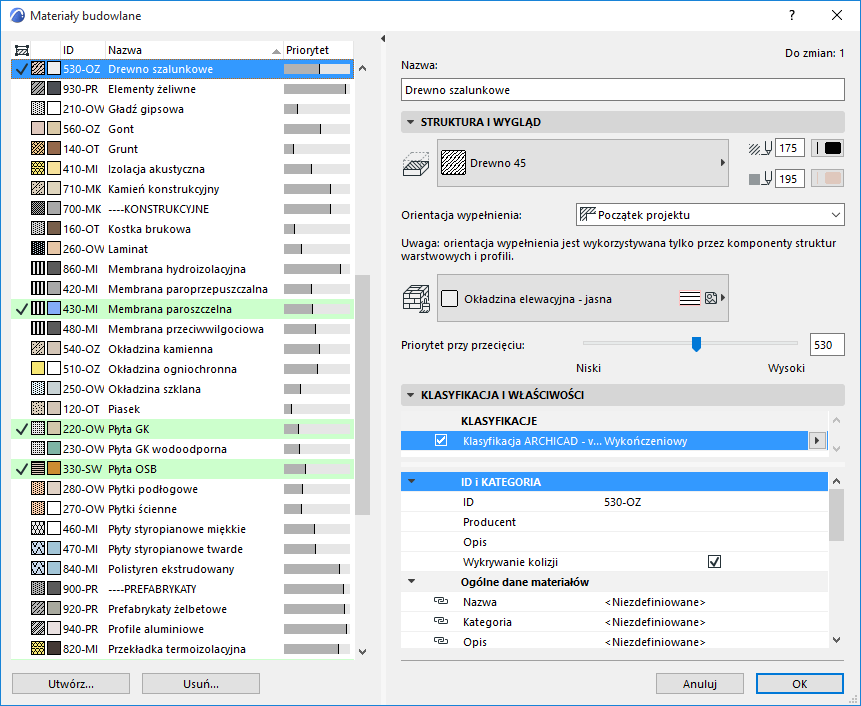The height and width of the screenshot is (706, 861).
Task: Select Płyty styropianowe twarde material
Action: [x=182, y=548]
